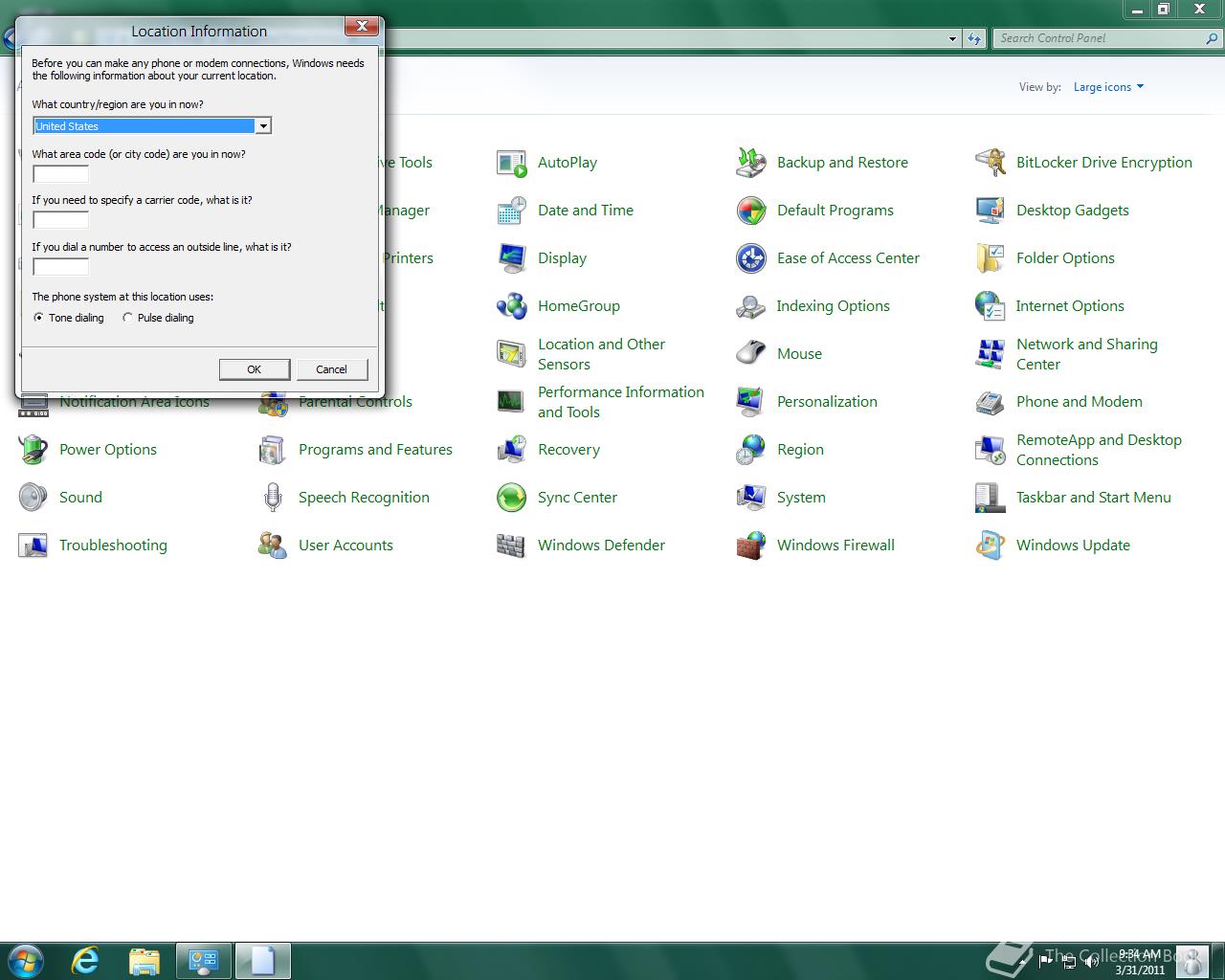Open the Parental Controls link

pyautogui.click(x=355, y=402)
